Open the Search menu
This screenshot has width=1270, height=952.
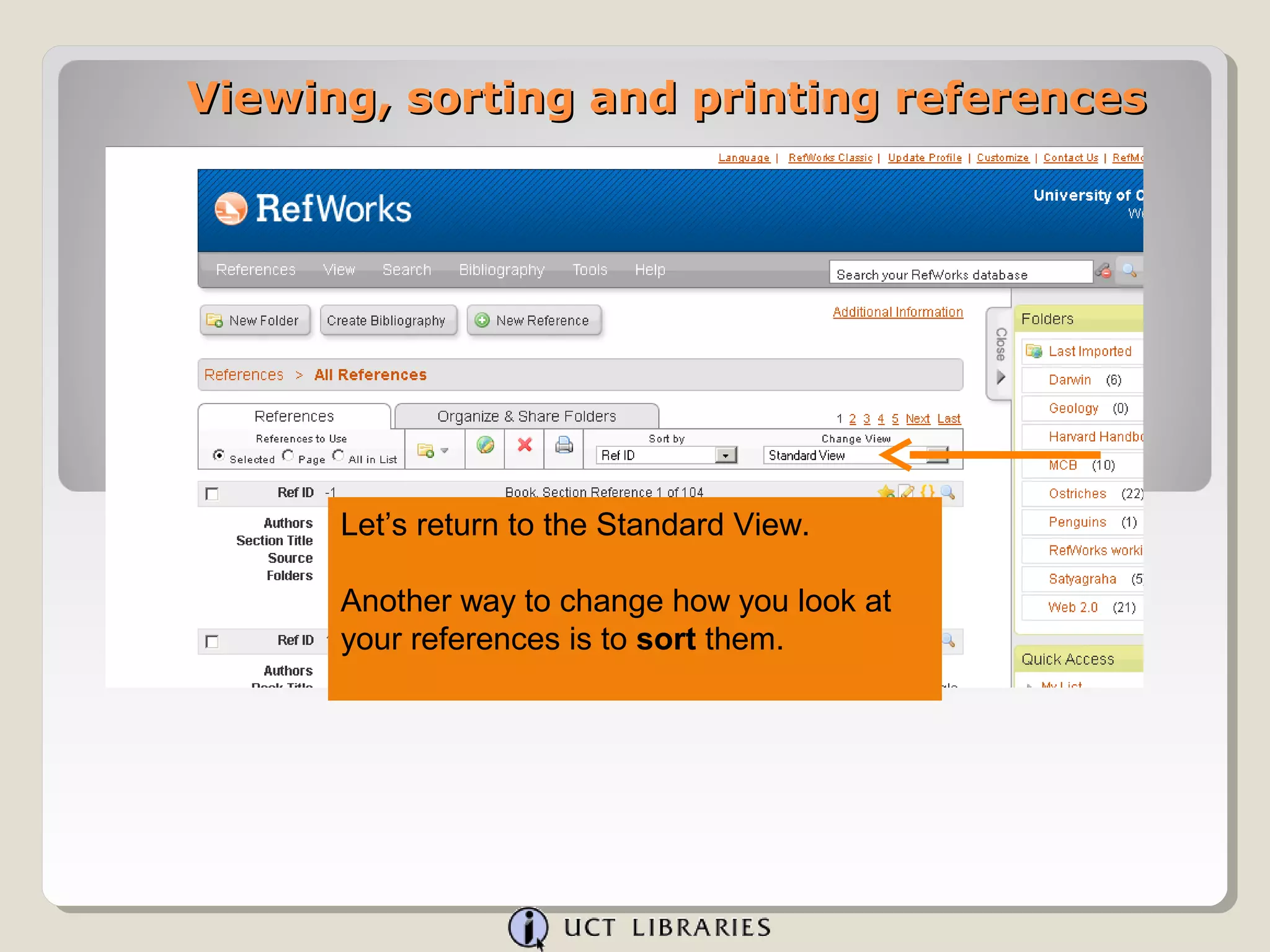[x=407, y=270]
